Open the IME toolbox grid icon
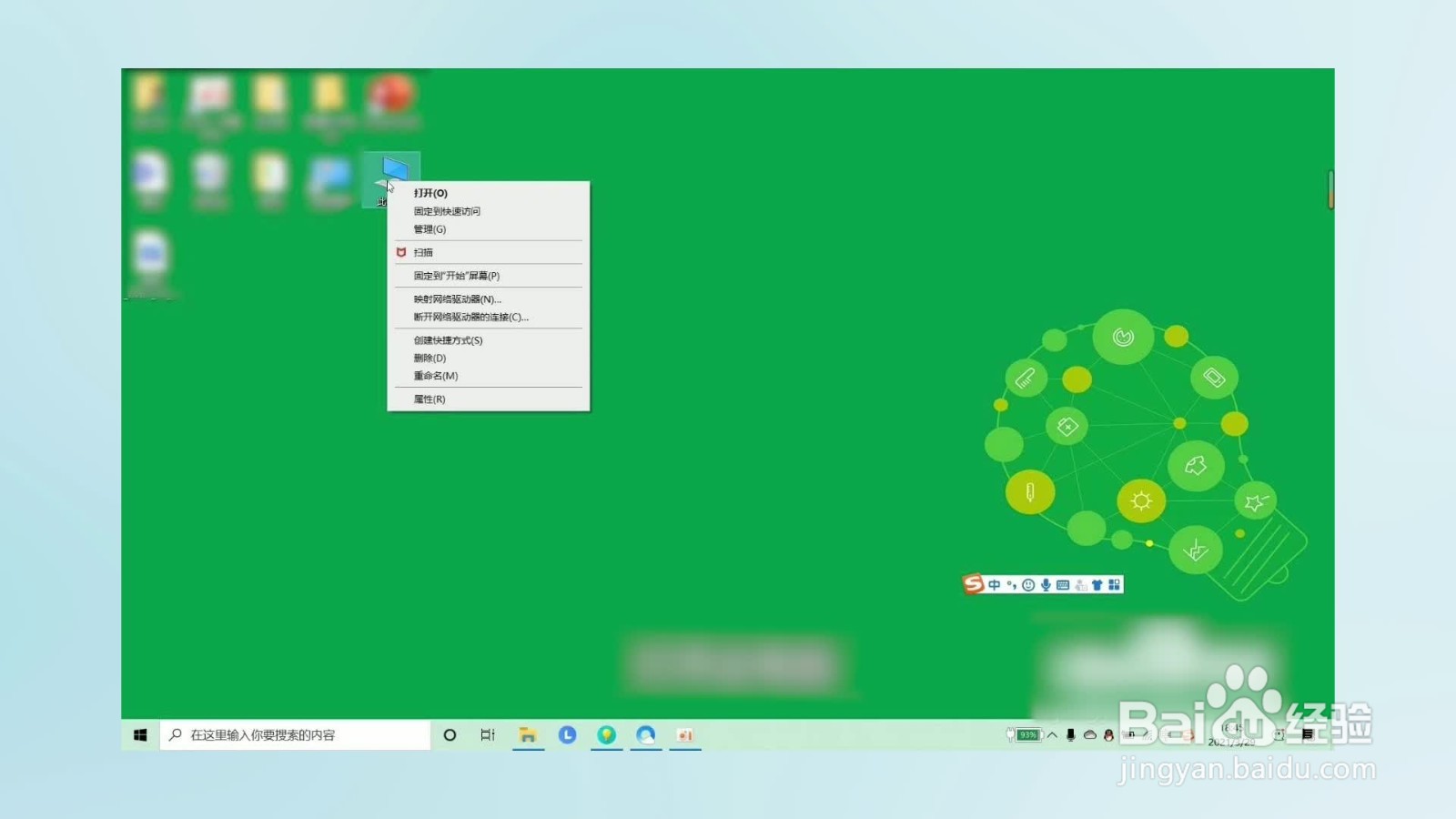1456x819 pixels. [x=1114, y=585]
